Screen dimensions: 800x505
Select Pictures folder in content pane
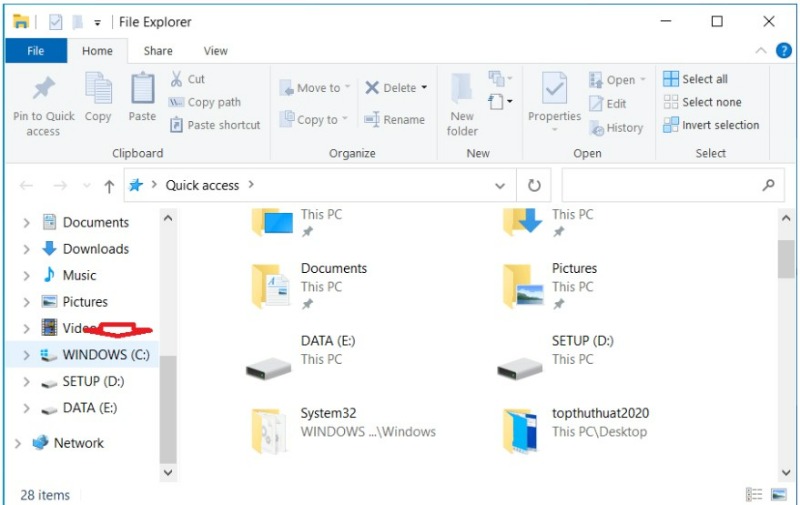pyautogui.click(x=550, y=286)
